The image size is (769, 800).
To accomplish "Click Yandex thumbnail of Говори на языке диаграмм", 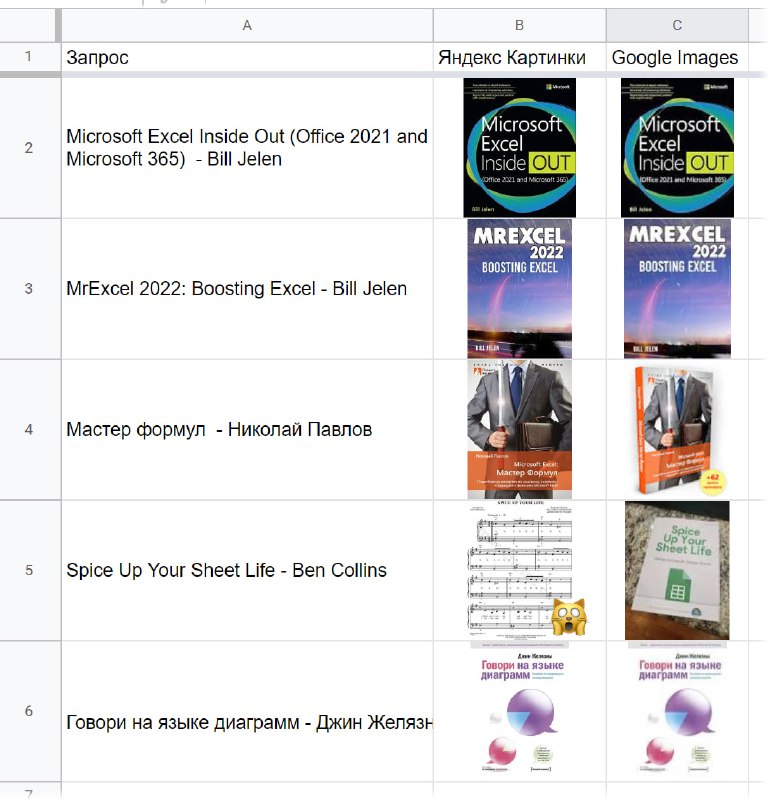I will pyautogui.click(x=519, y=710).
